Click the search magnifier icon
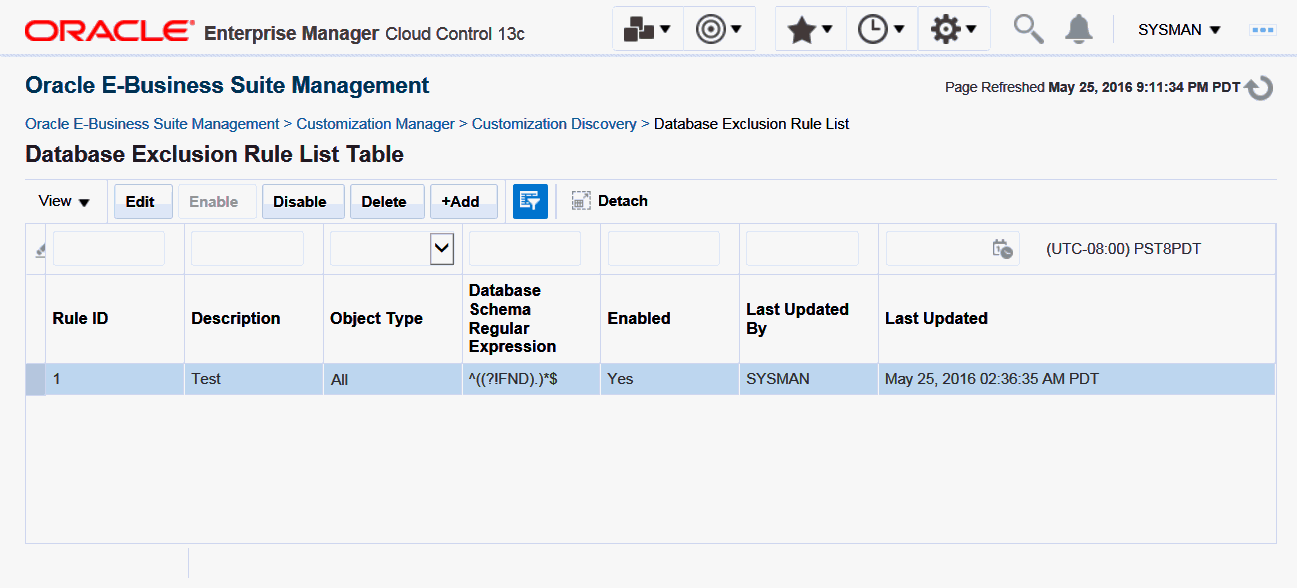 [x=1028, y=29]
